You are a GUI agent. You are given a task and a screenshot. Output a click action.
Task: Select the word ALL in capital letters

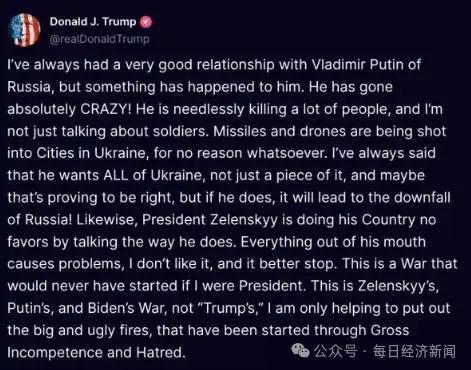click(x=116, y=176)
